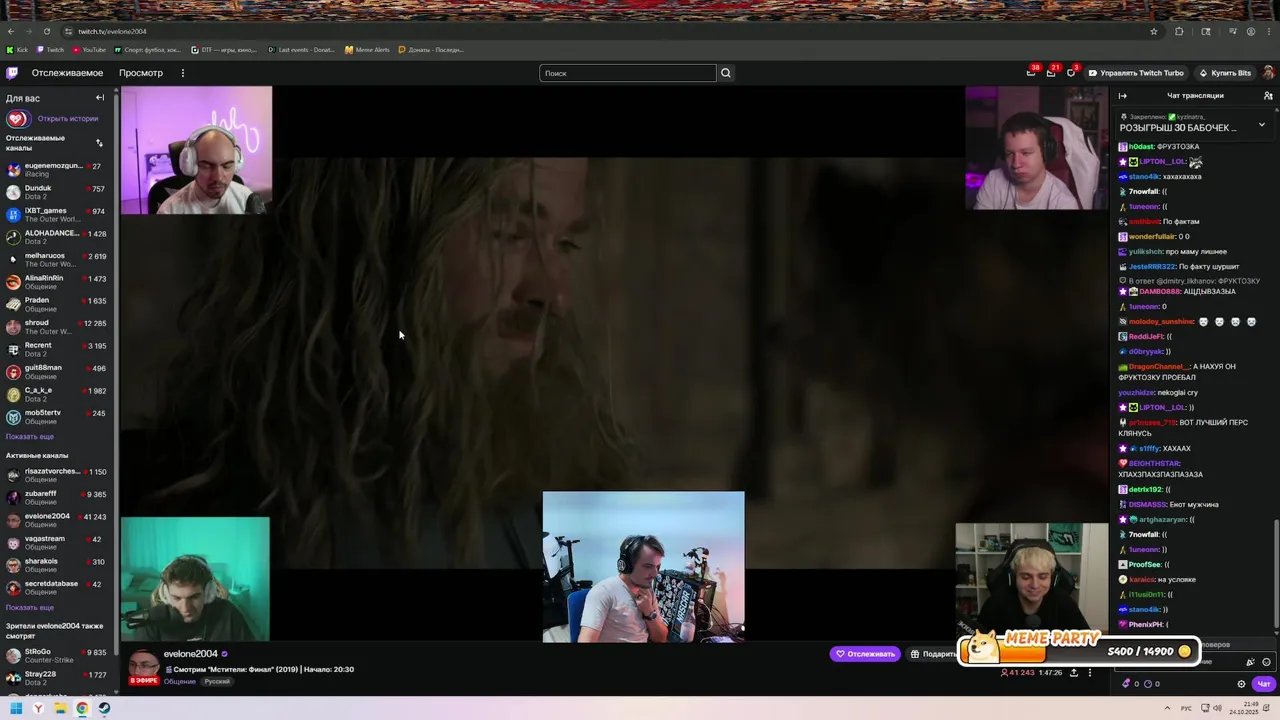Open the DTF bookmark
This screenshot has width=1280, height=720.
point(224,50)
